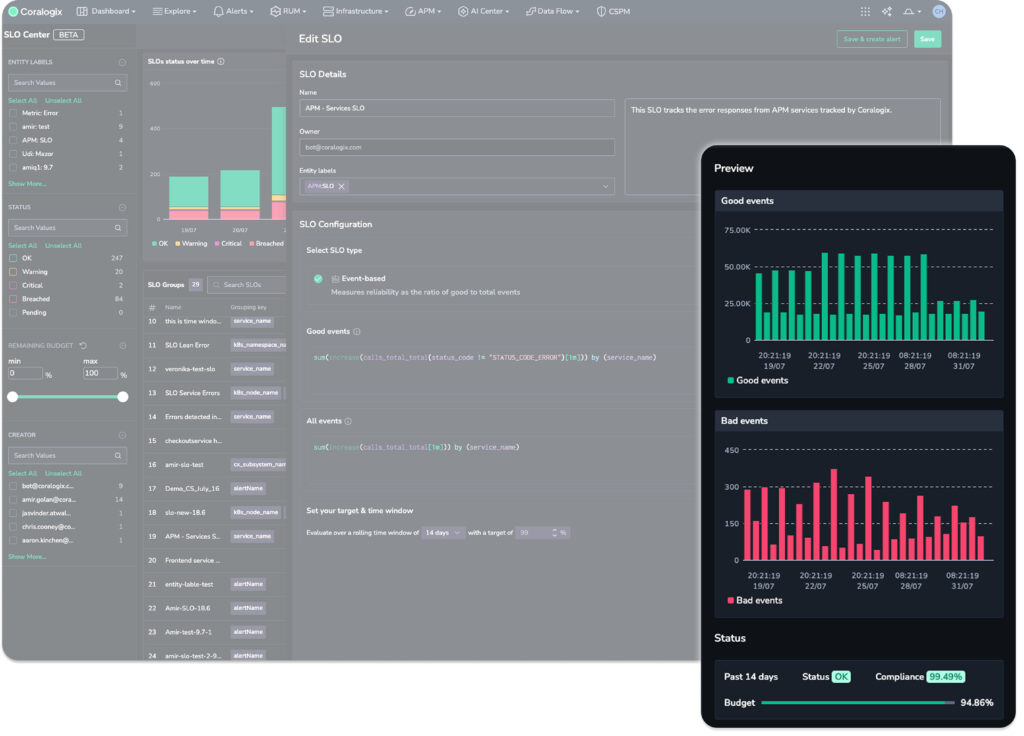The width and height of the screenshot is (1024, 736).
Task: Click the search icon in Creator search
Action: tap(118, 456)
